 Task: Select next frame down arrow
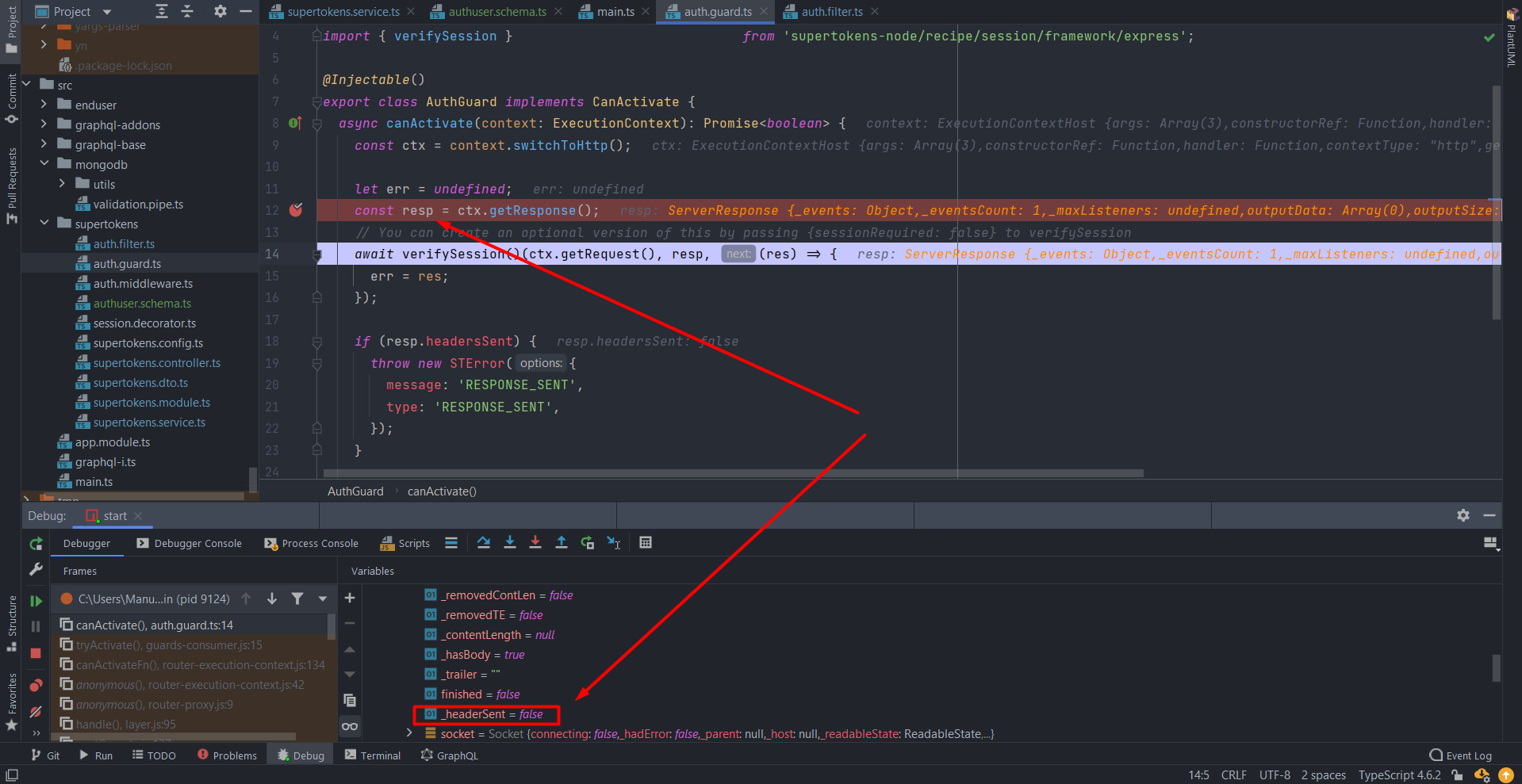[x=272, y=599]
